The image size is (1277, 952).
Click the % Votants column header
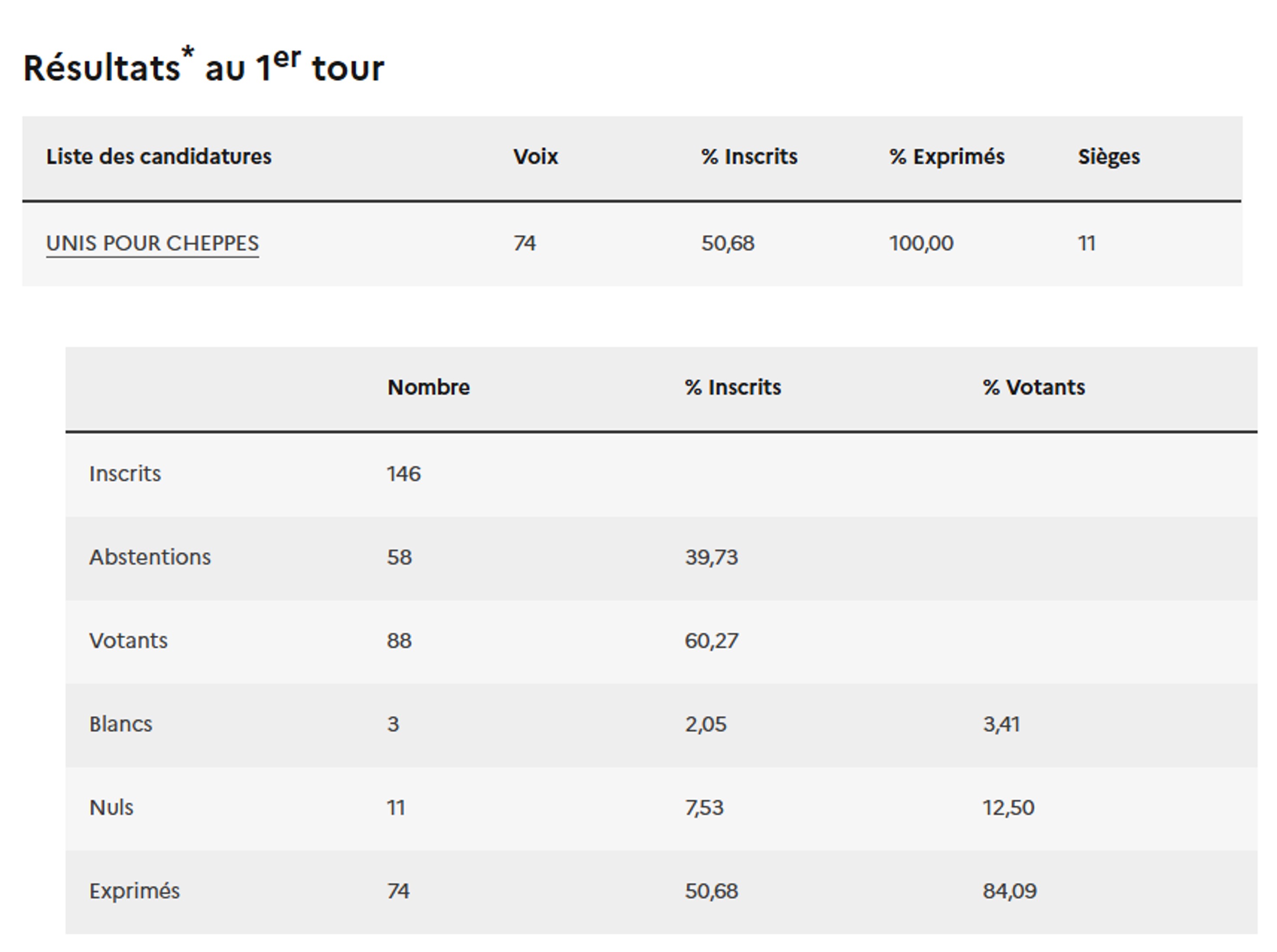point(1033,387)
